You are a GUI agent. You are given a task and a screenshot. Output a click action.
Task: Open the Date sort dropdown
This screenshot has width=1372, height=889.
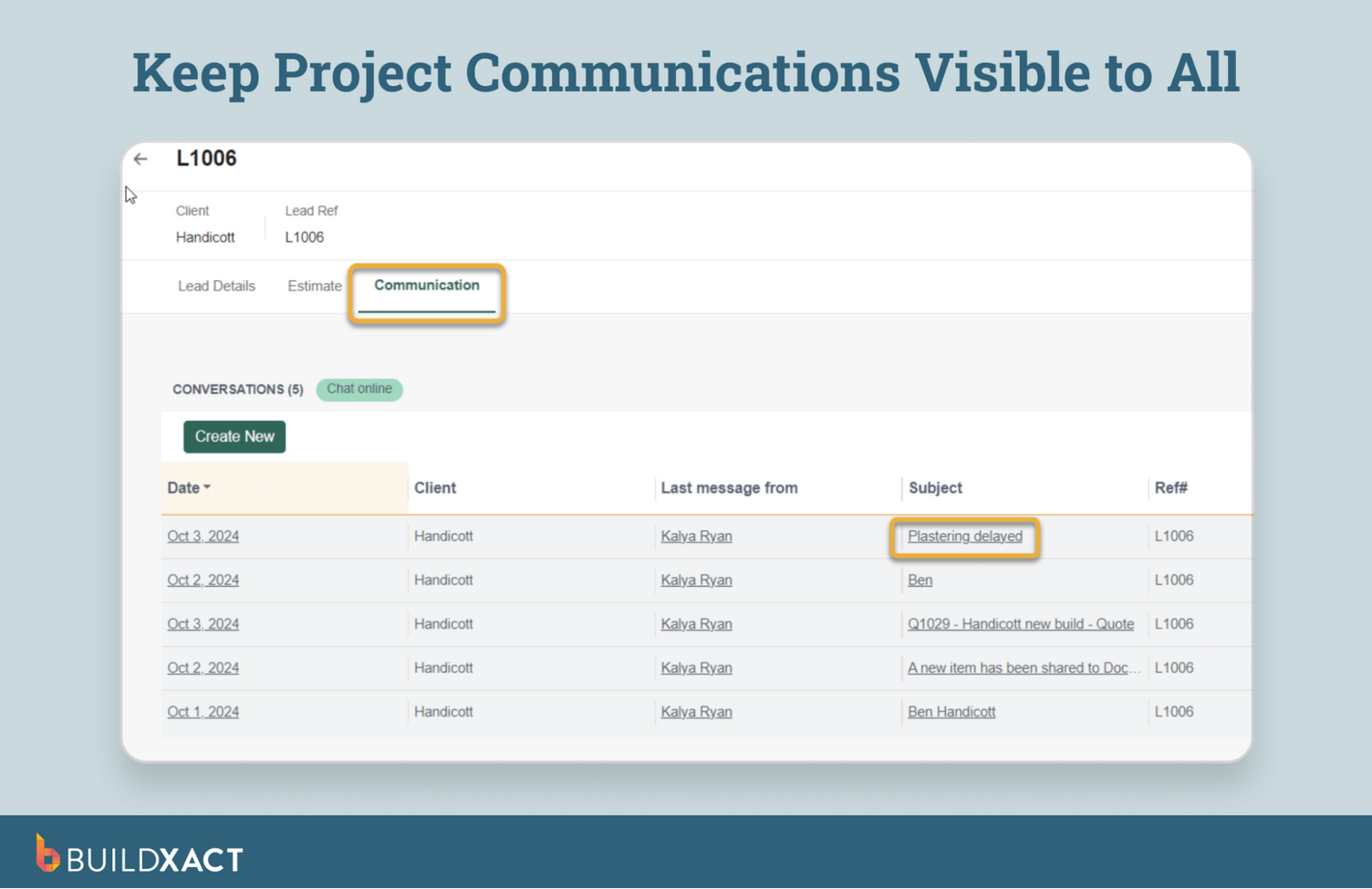[188, 487]
